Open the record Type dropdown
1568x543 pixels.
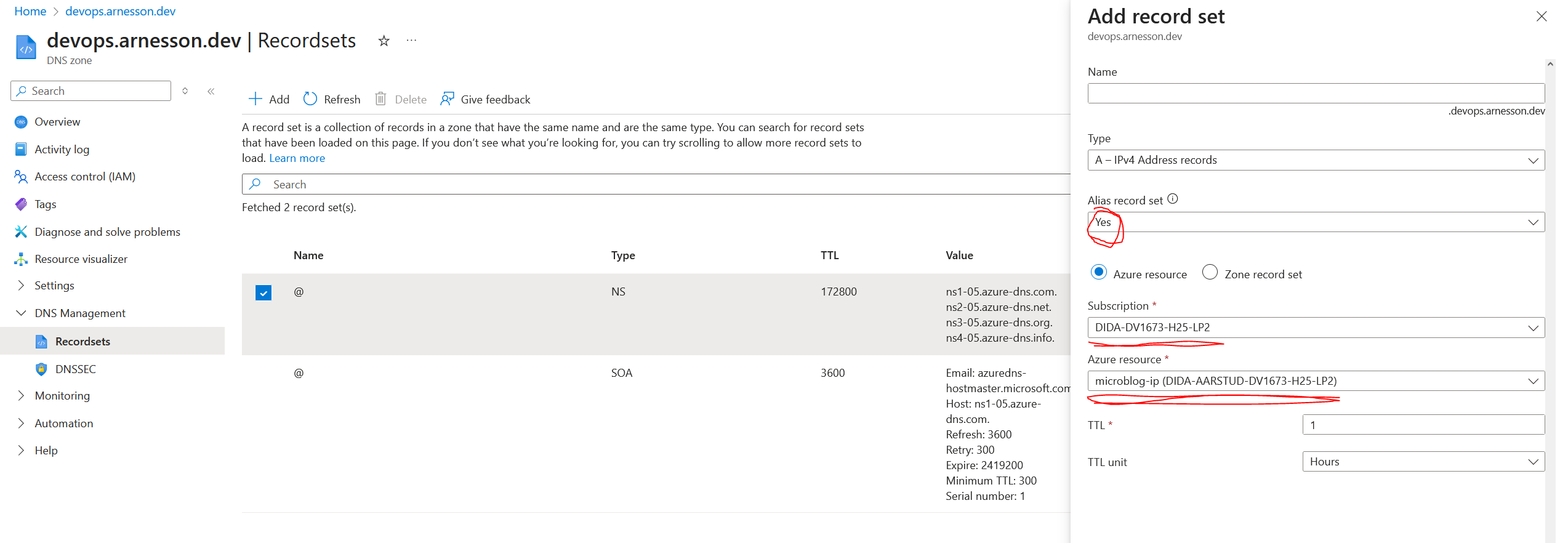click(1316, 160)
